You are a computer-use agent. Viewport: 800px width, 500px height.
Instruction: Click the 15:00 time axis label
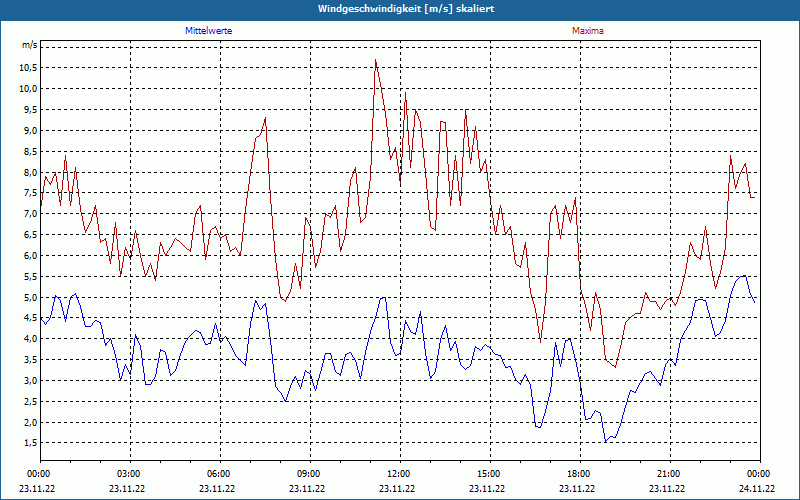tap(489, 474)
